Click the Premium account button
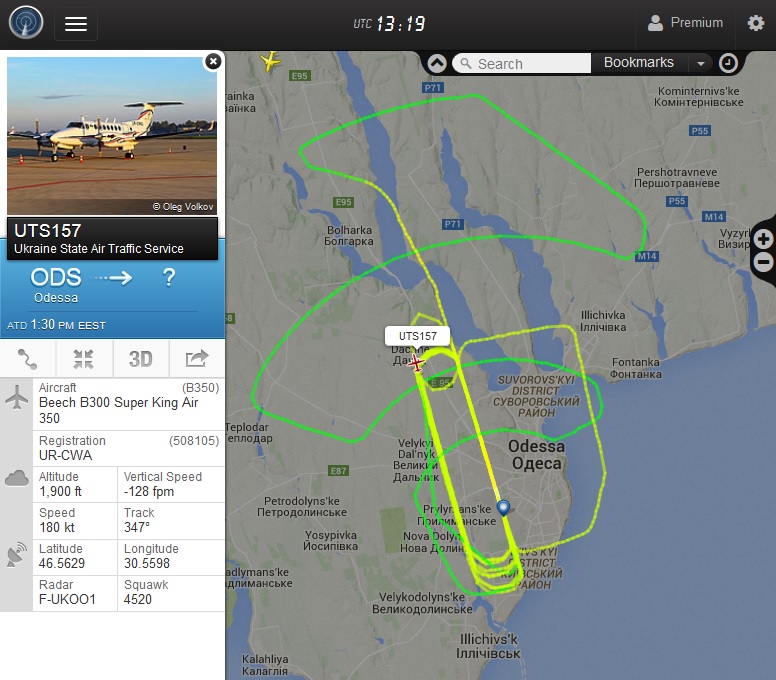Viewport: 776px width, 680px height. (x=685, y=23)
